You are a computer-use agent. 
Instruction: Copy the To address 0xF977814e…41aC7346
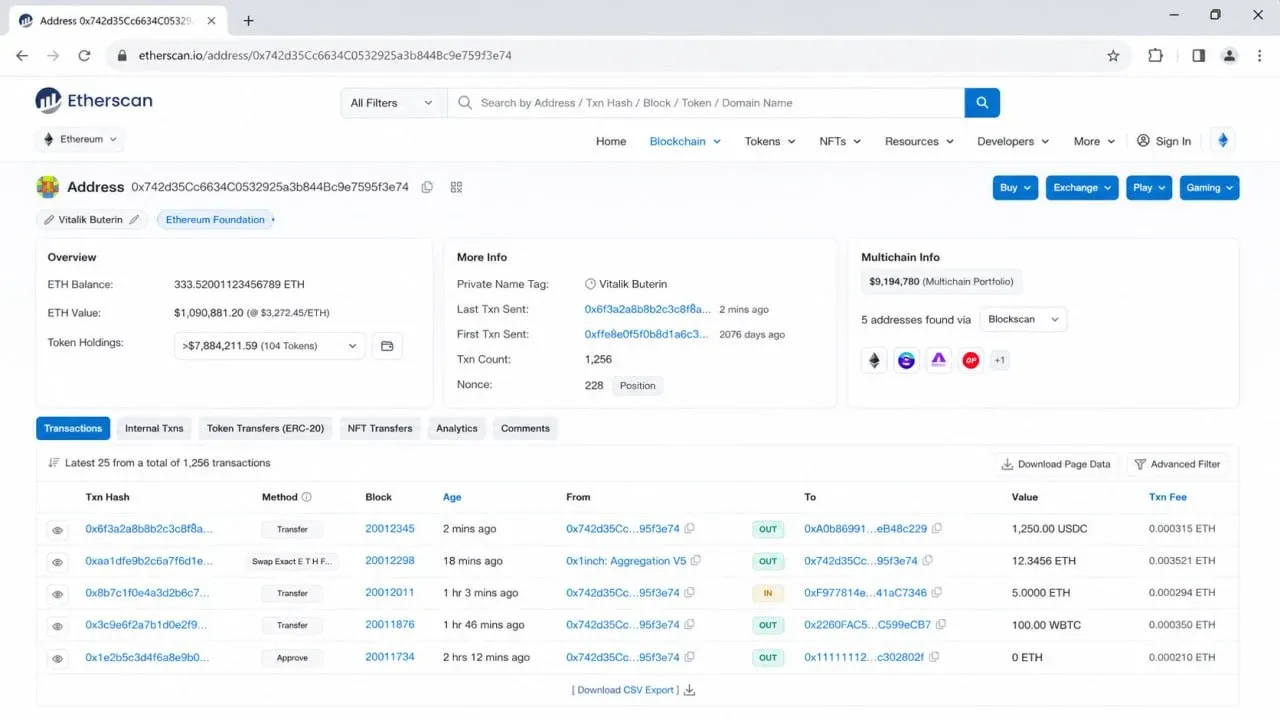click(937, 593)
